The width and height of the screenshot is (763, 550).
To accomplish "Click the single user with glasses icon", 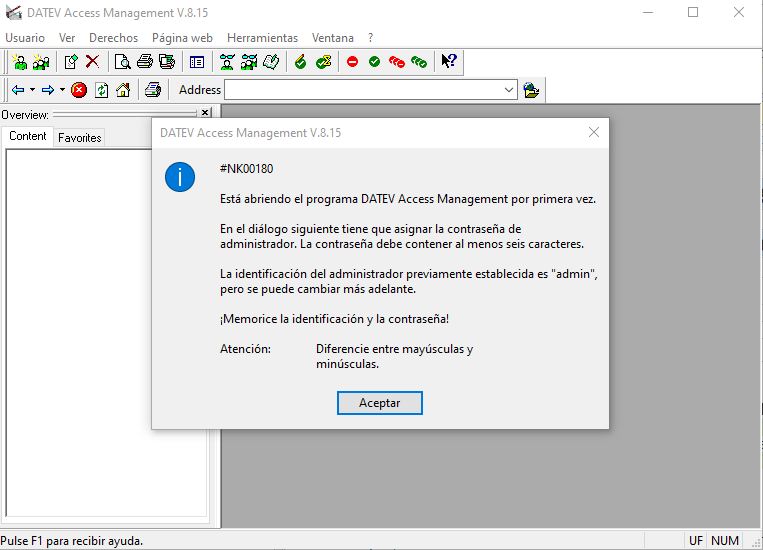I will click(x=227, y=62).
